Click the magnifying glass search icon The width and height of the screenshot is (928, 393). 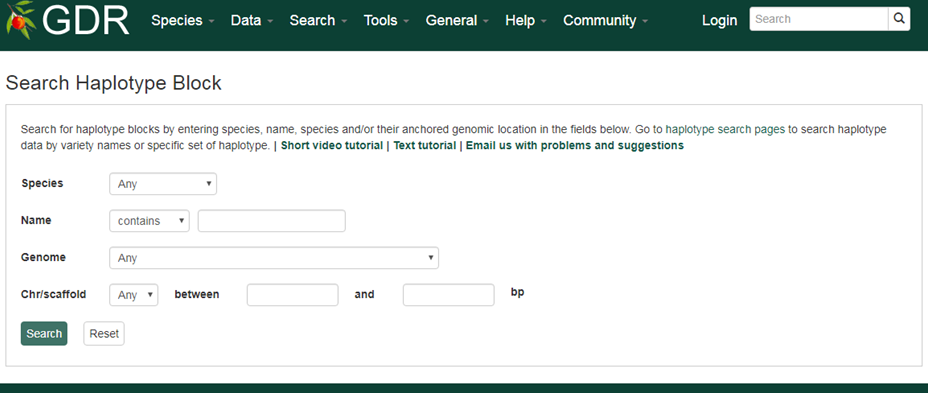[898, 19]
